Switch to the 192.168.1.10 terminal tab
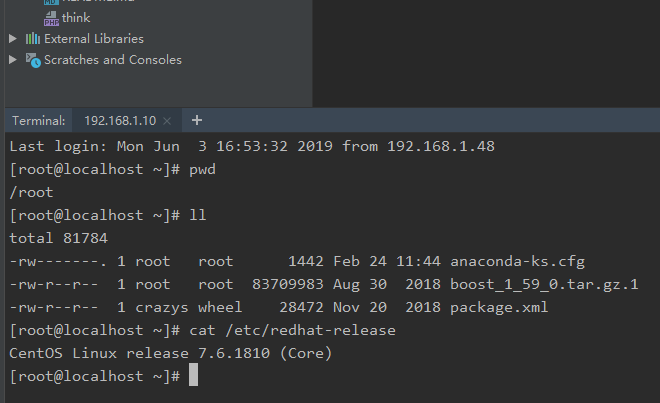Image resolution: width=660 pixels, height=403 pixels. tap(119, 121)
